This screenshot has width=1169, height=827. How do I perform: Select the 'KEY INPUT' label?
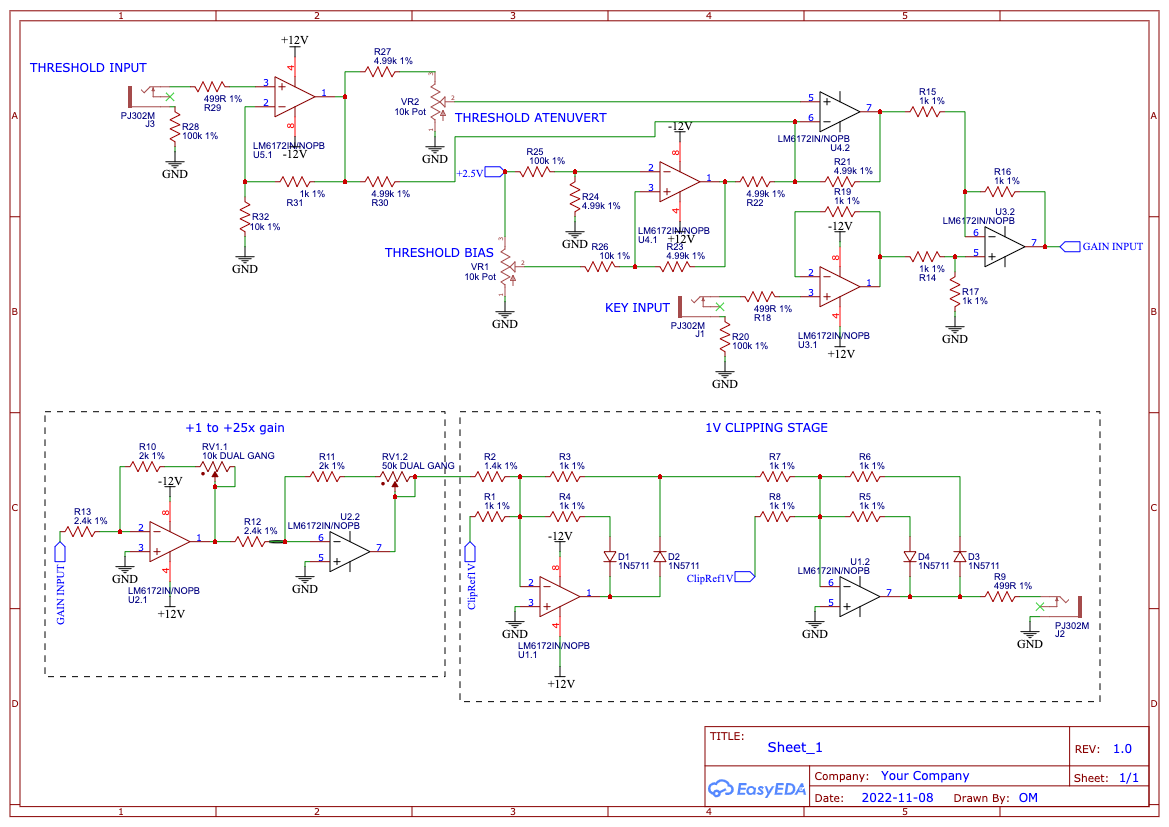coord(637,307)
